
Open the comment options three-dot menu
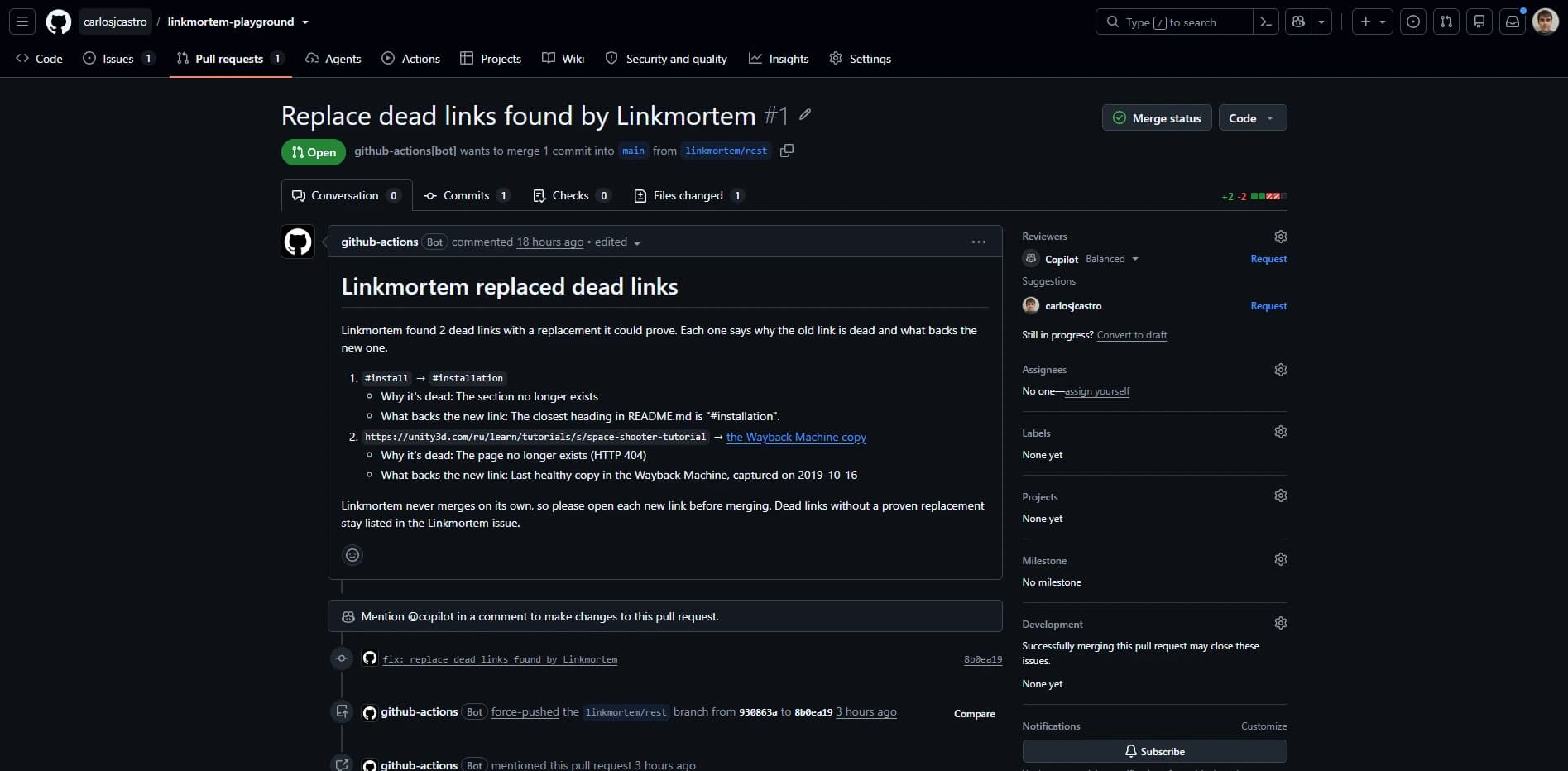coord(979,242)
